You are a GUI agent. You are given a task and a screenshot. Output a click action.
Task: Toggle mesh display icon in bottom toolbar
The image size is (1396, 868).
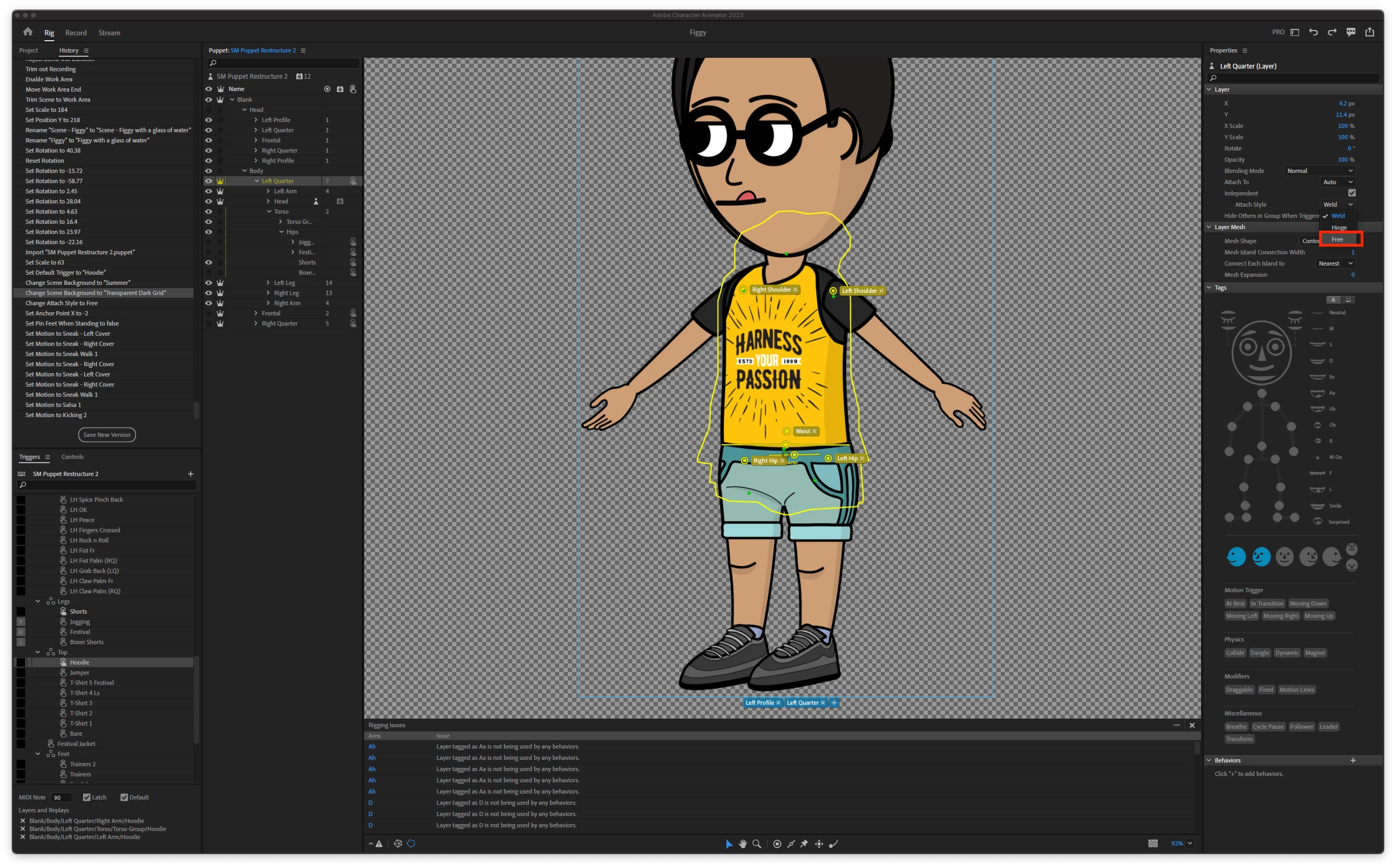[397, 843]
